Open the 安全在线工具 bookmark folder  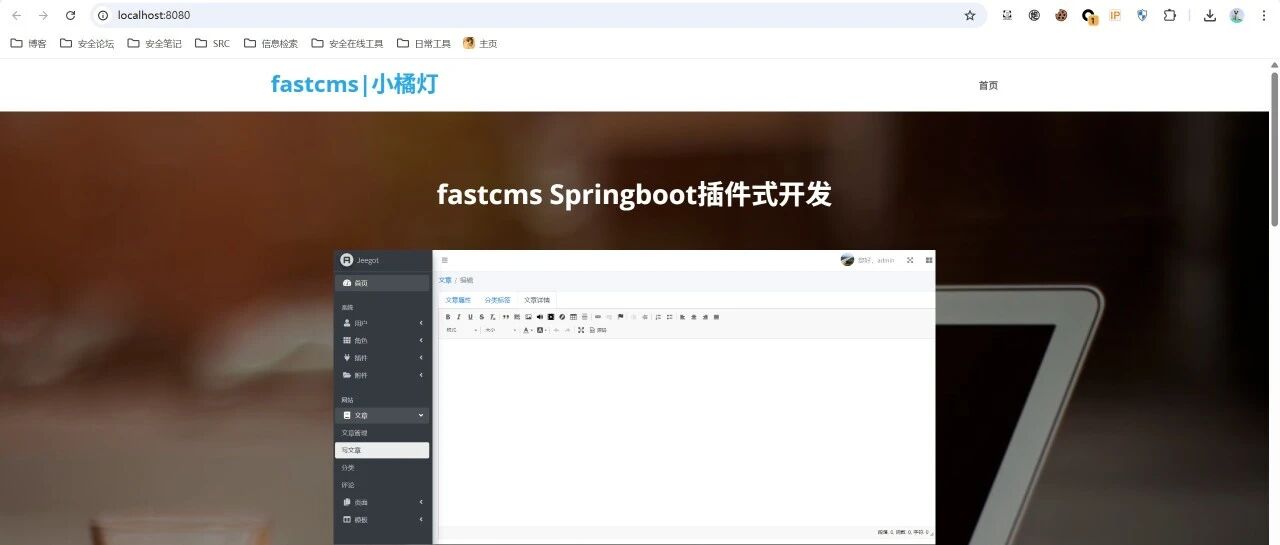[347, 43]
